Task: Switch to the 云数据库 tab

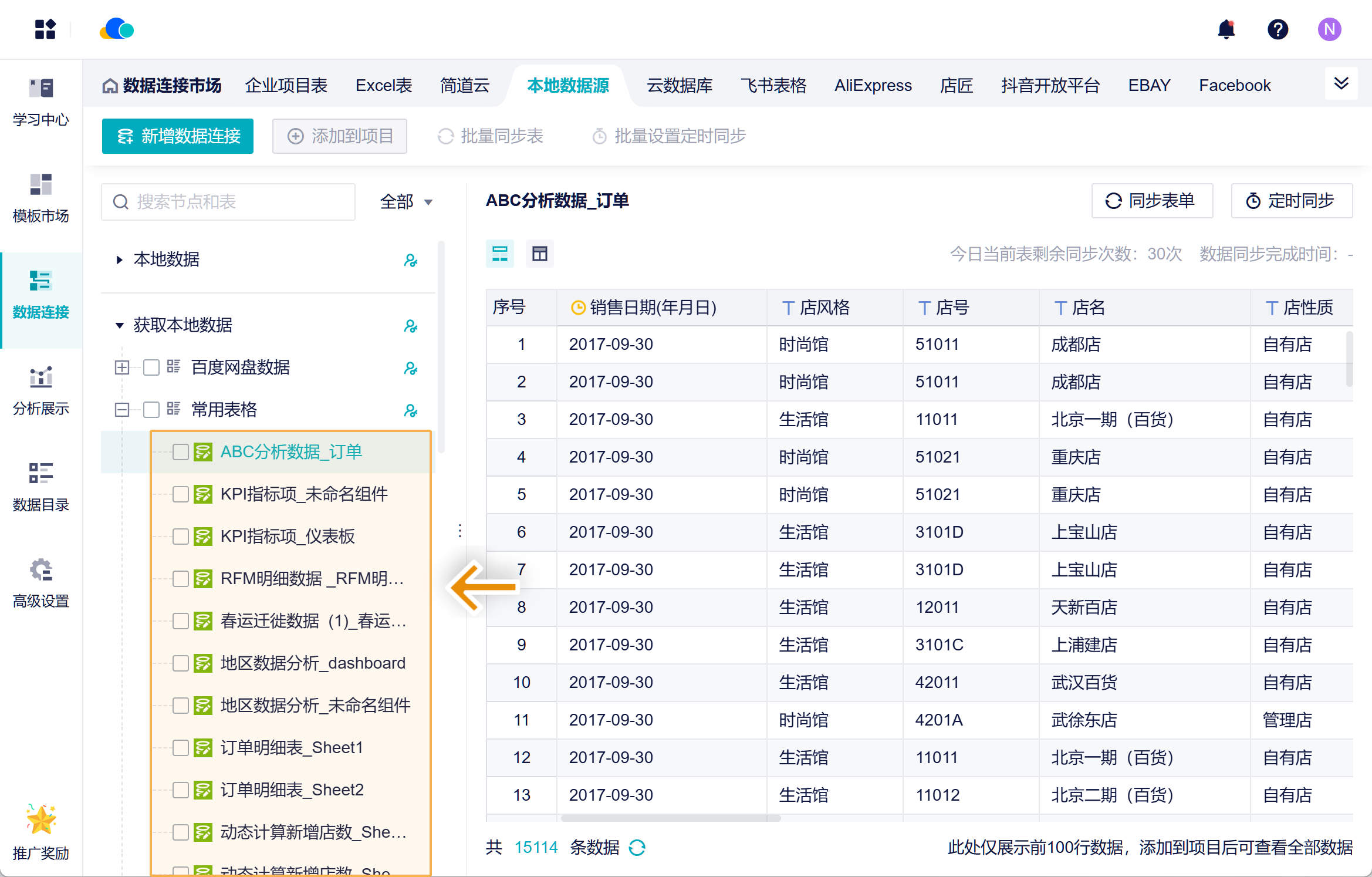Action: (679, 86)
